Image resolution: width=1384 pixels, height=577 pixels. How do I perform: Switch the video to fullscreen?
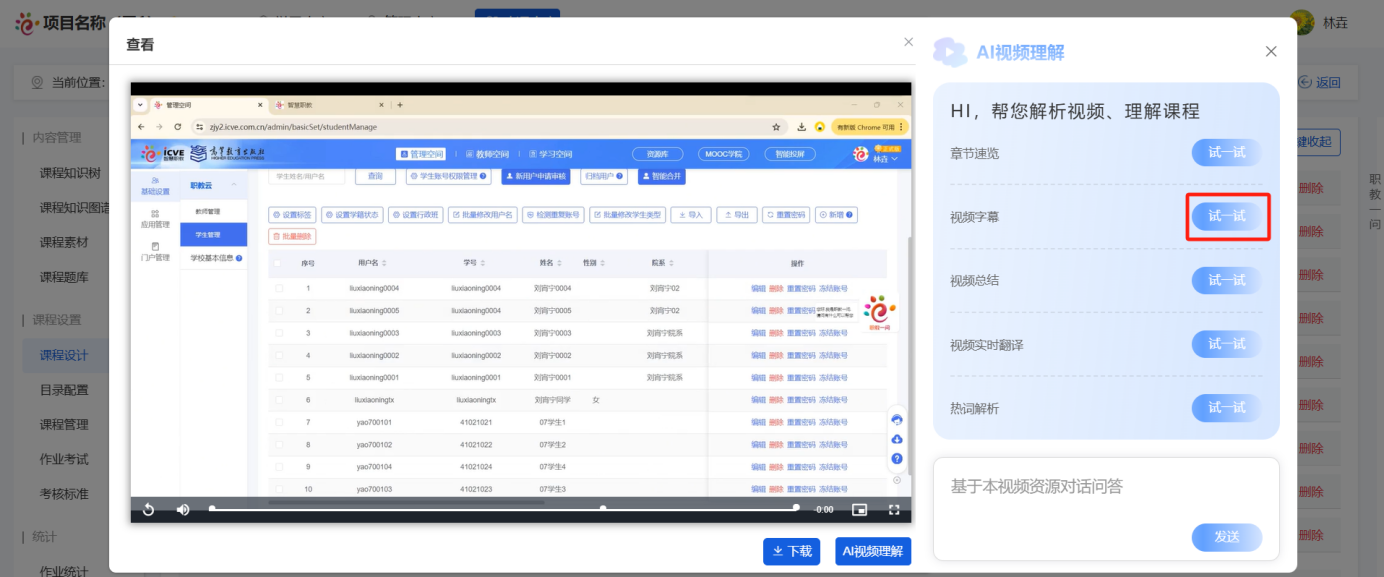click(894, 510)
